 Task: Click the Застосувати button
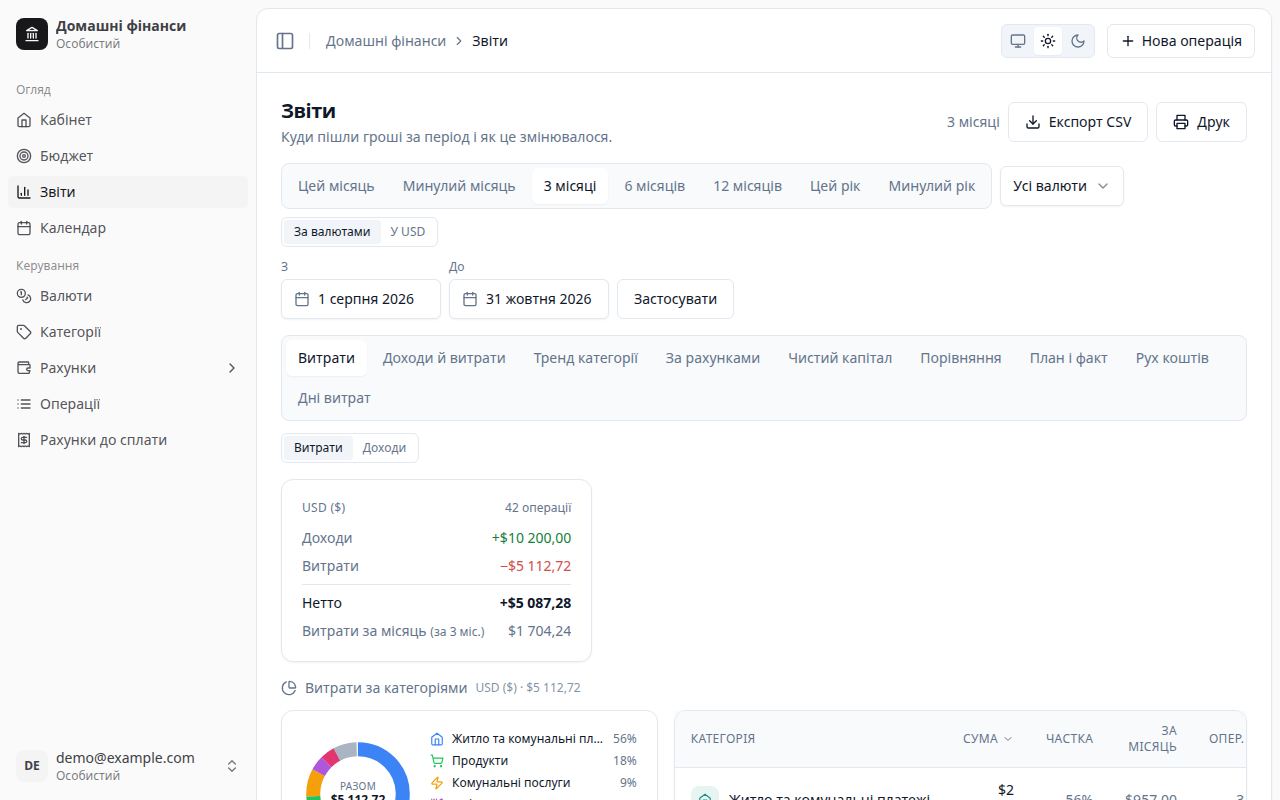tap(675, 299)
